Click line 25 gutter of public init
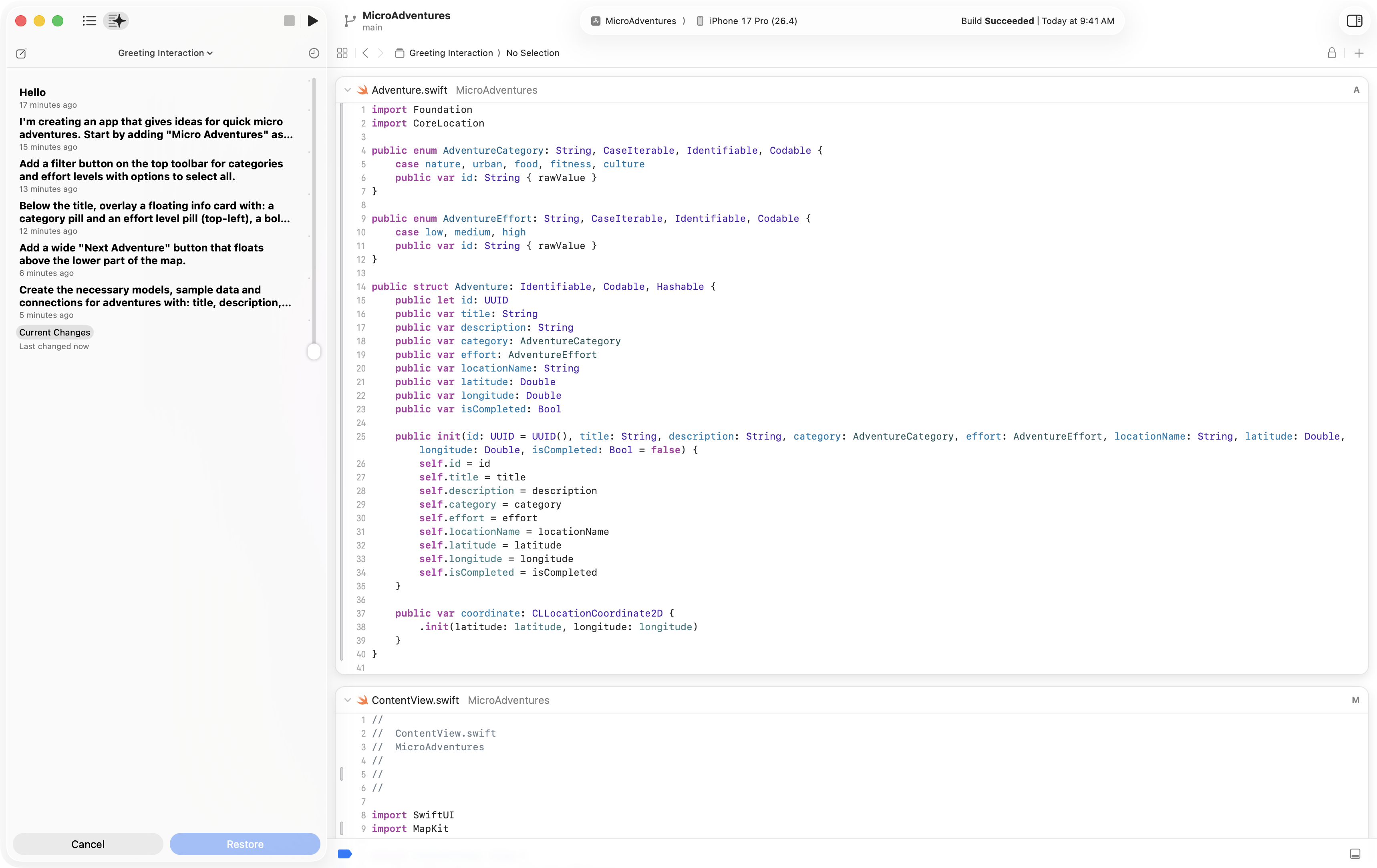 pyautogui.click(x=361, y=437)
